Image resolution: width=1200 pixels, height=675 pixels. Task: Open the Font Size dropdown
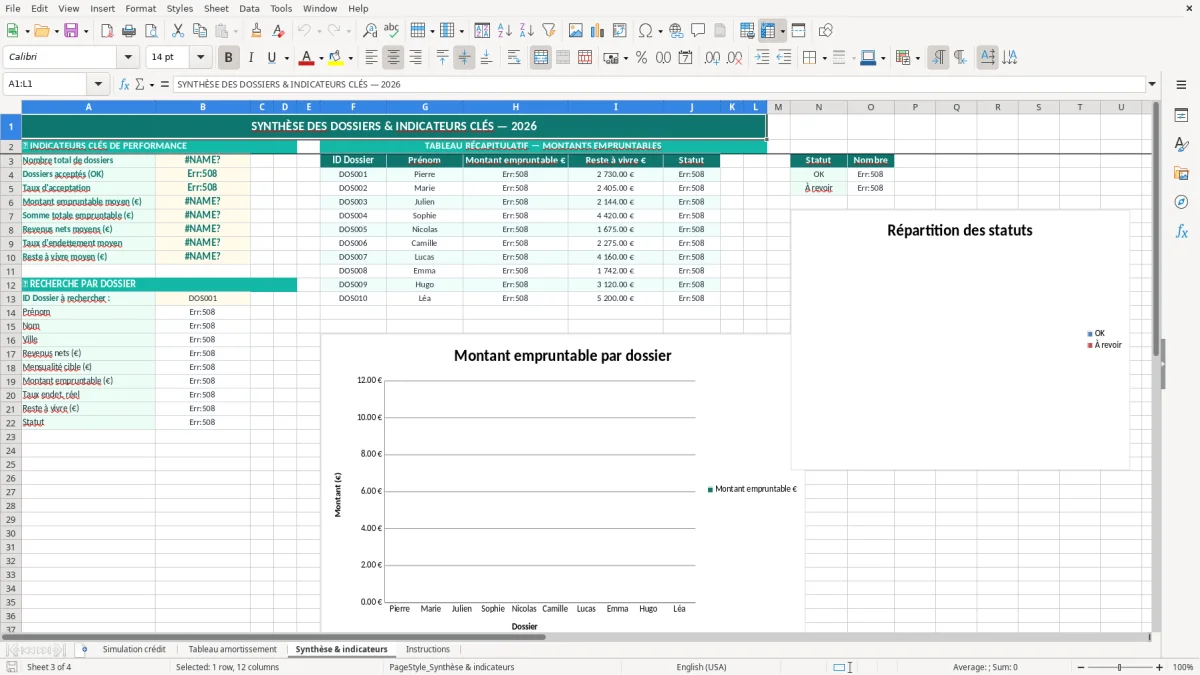(201, 58)
